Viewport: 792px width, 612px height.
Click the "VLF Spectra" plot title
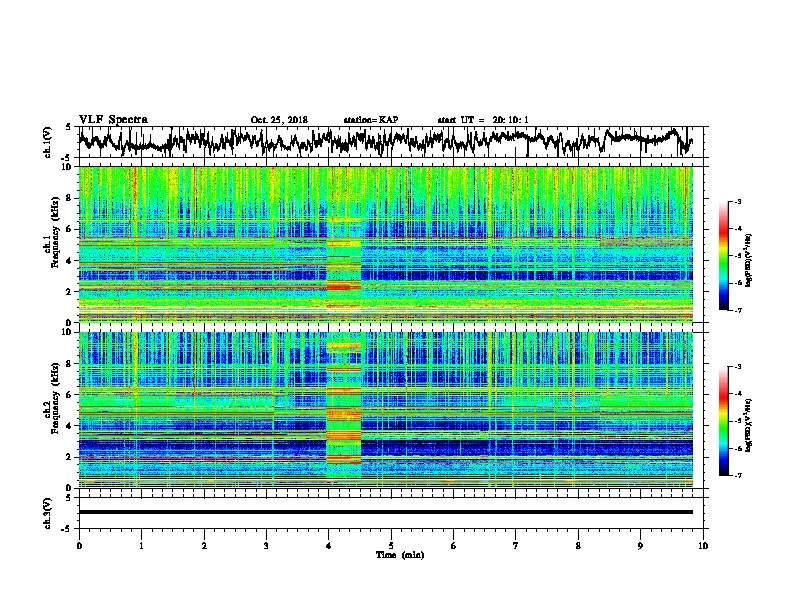click(113, 119)
